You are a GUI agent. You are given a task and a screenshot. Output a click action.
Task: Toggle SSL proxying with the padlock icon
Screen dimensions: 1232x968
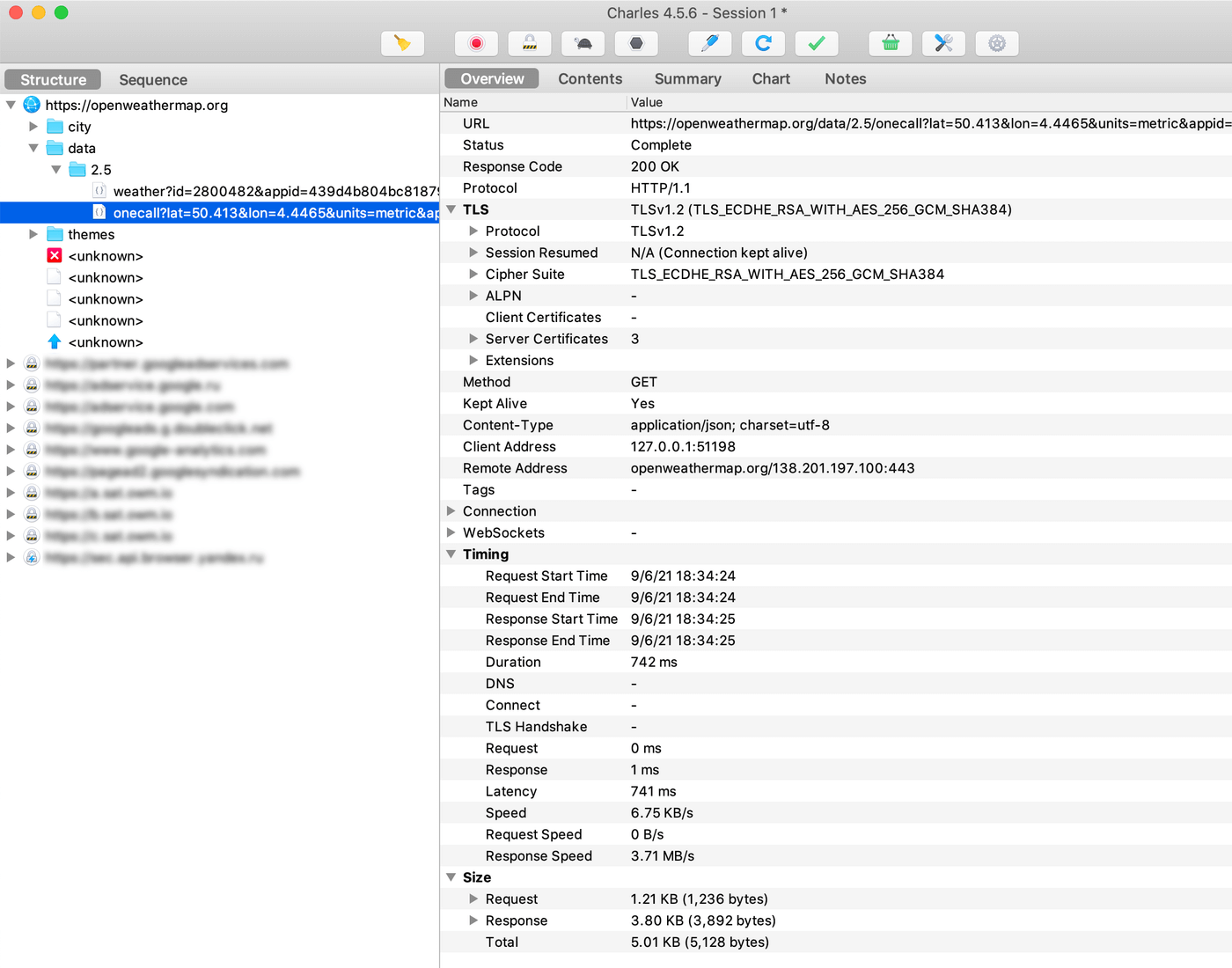[530, 43]
